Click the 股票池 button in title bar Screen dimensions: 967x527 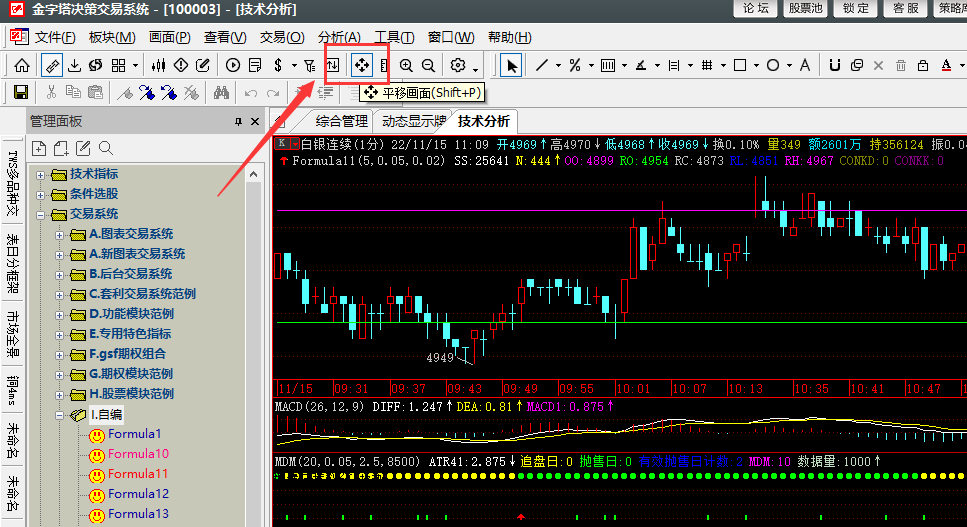806,9
